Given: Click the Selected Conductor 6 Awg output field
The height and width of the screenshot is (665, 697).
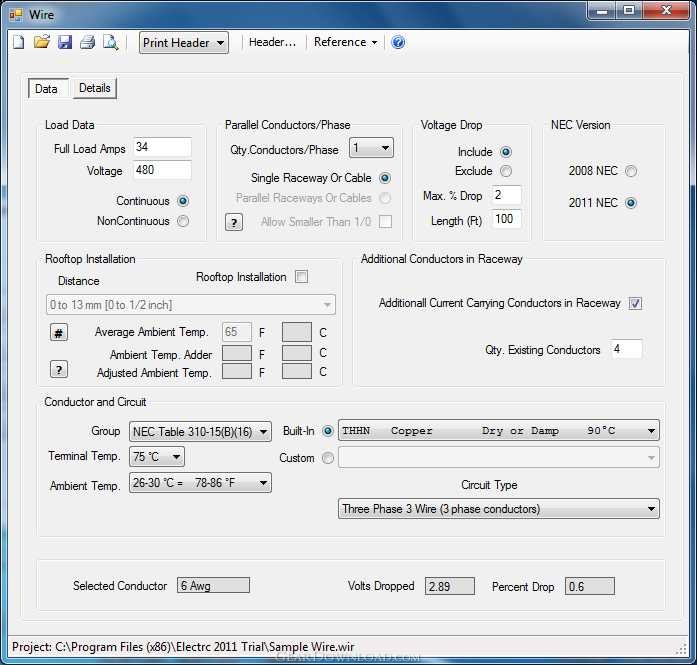Looking at the screenshot, I should (x=213, y=585).
